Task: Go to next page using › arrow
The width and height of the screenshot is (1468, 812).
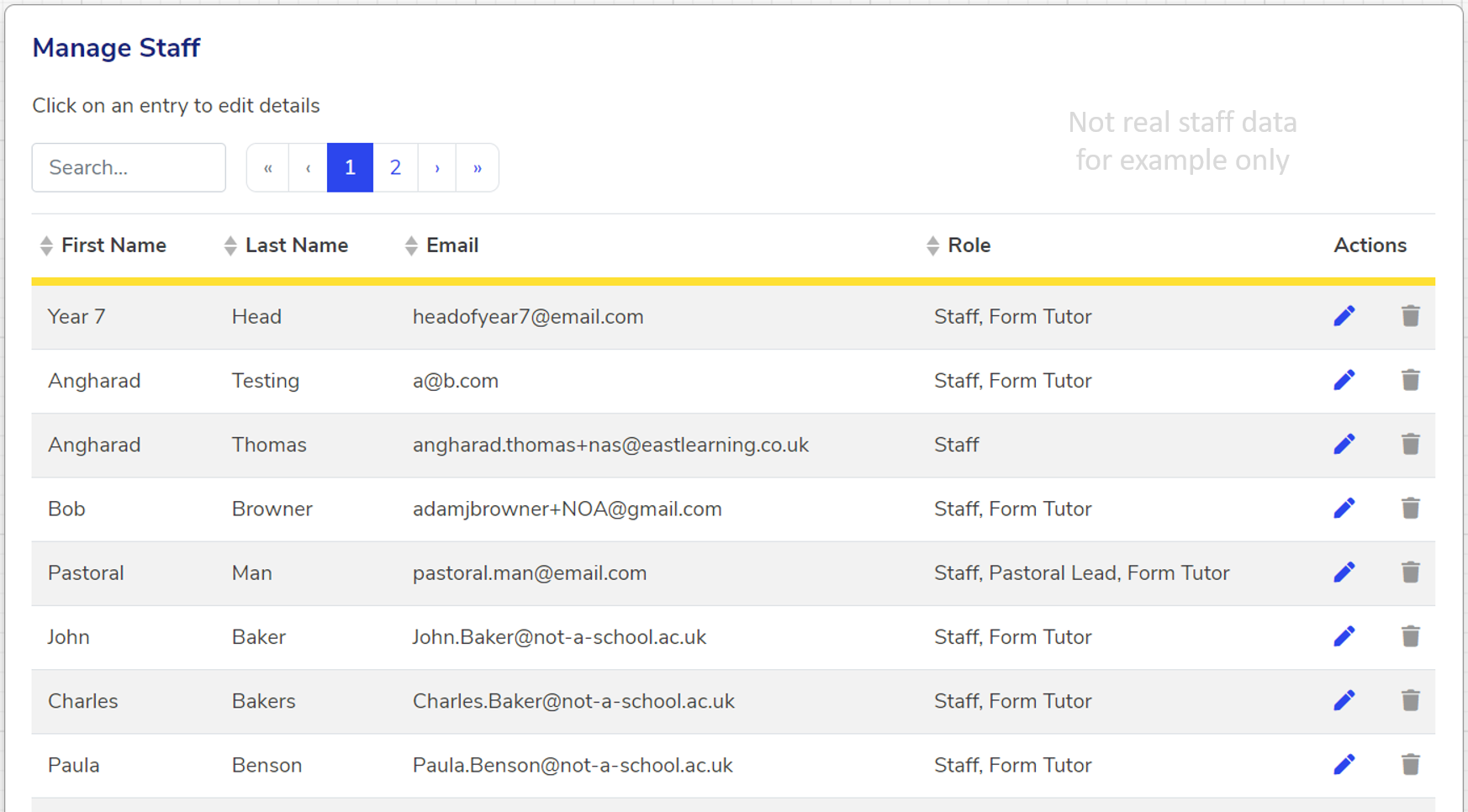Action: pyautogui.click(x=437, y=167)
